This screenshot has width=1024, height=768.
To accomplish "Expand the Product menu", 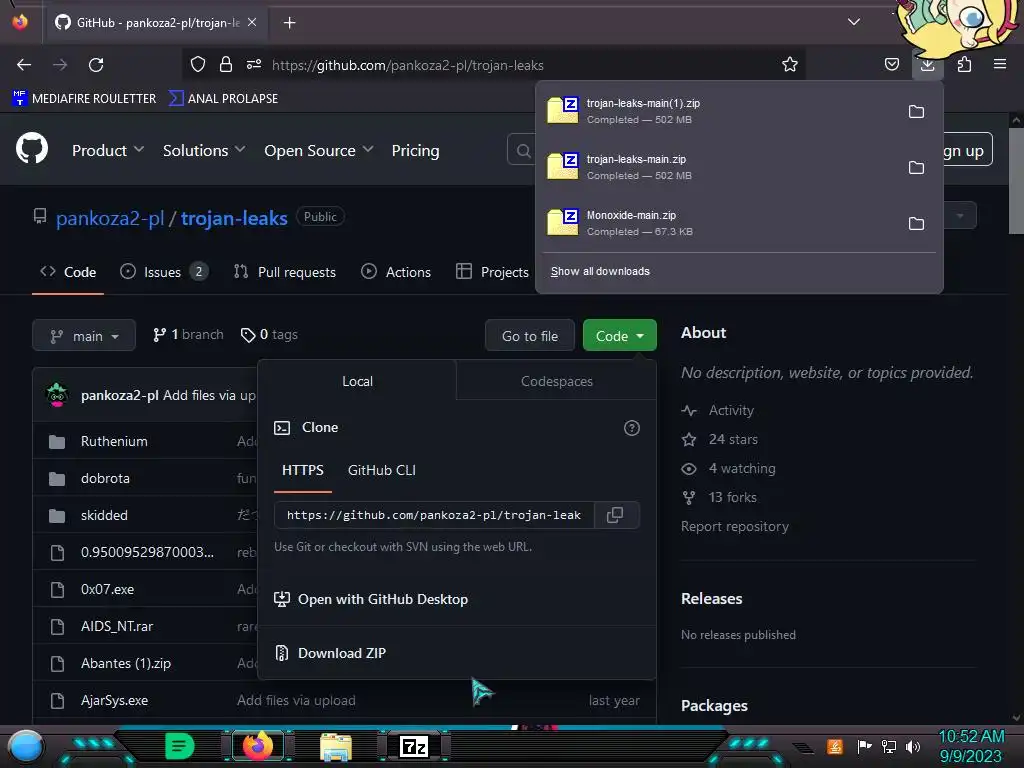I will pyautogui.click(x=108, y=150).
